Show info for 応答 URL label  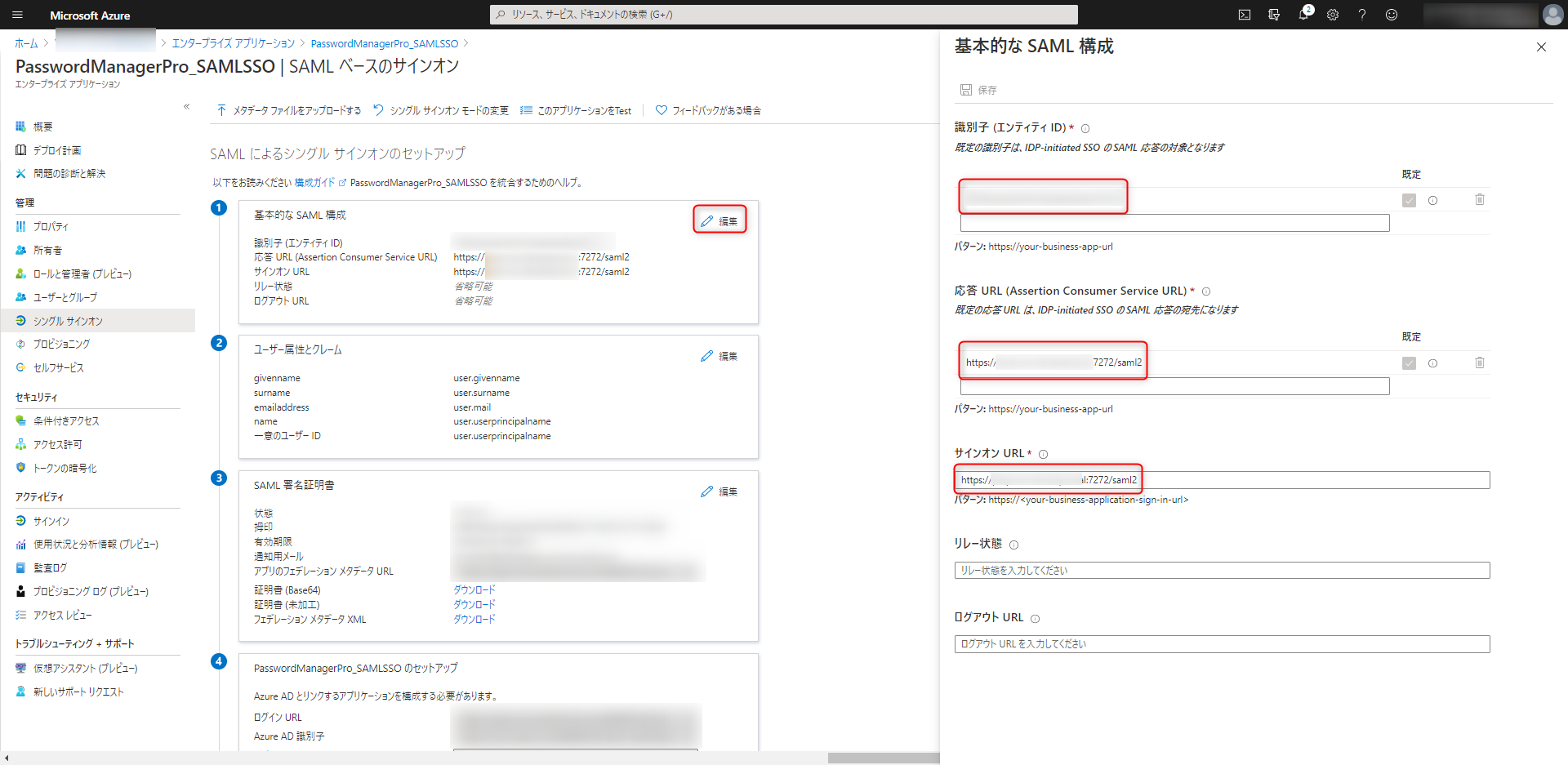(x=1206, y=291)
